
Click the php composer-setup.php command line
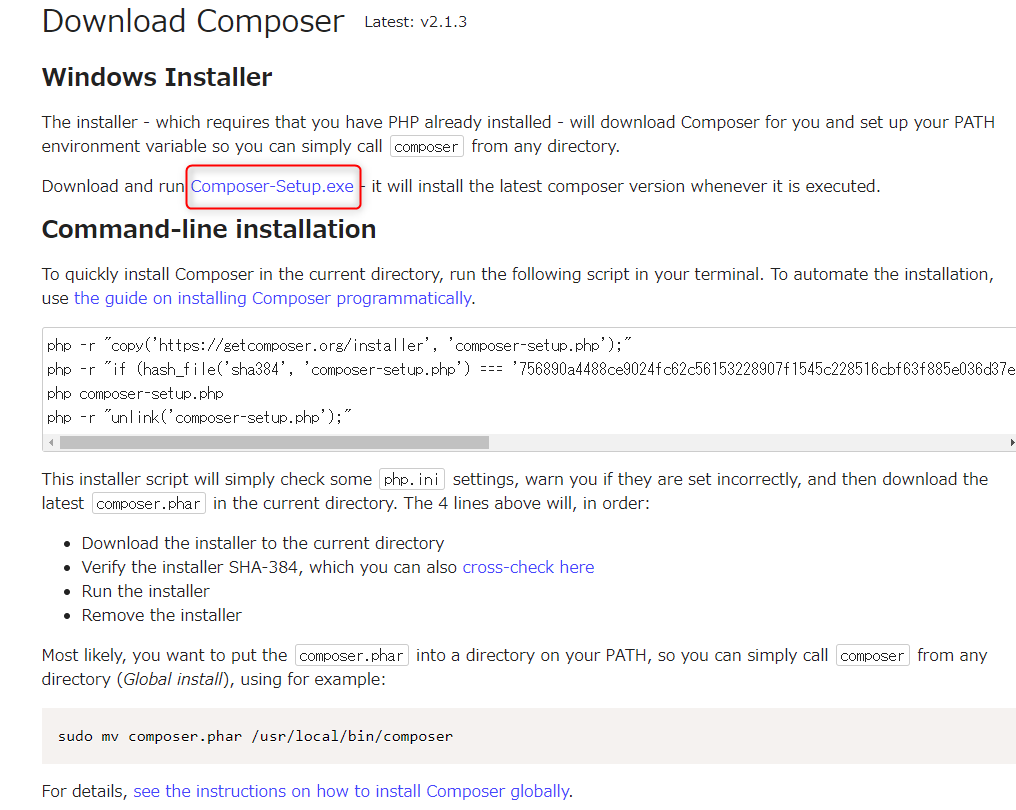point(135,394)
